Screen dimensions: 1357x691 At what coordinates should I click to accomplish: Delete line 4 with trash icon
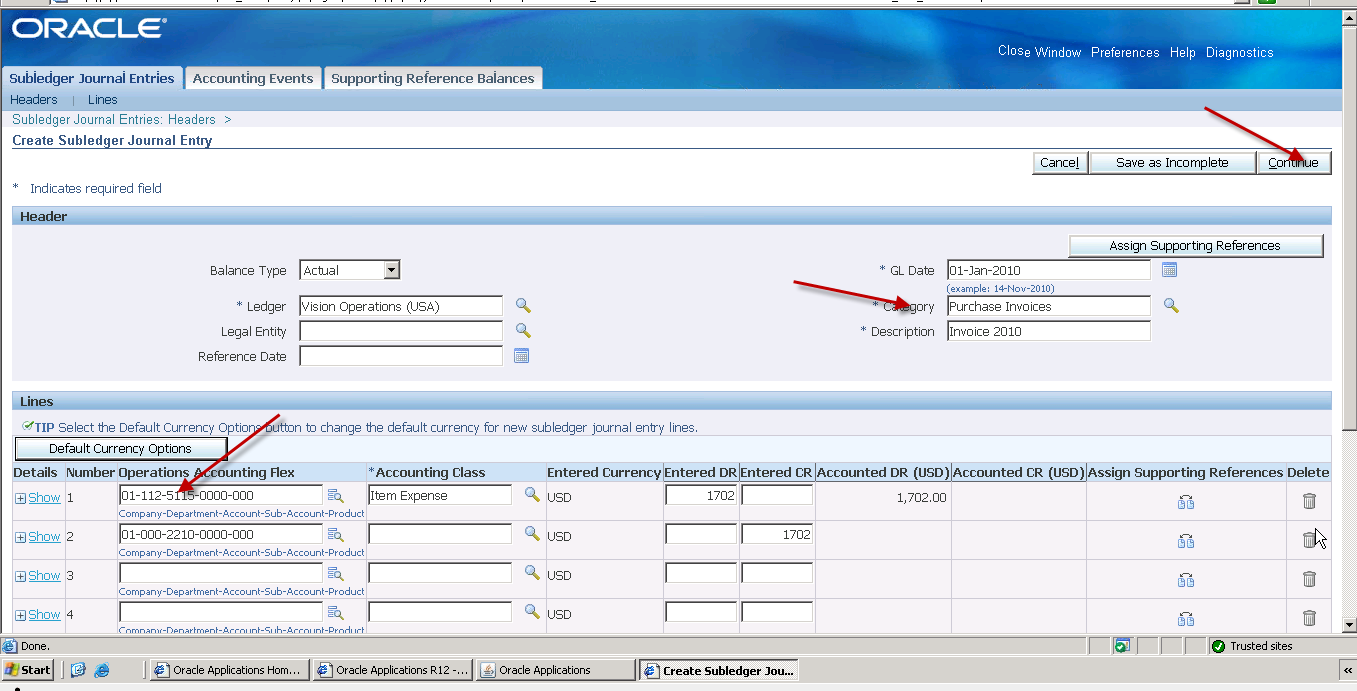click(1309, 618)
